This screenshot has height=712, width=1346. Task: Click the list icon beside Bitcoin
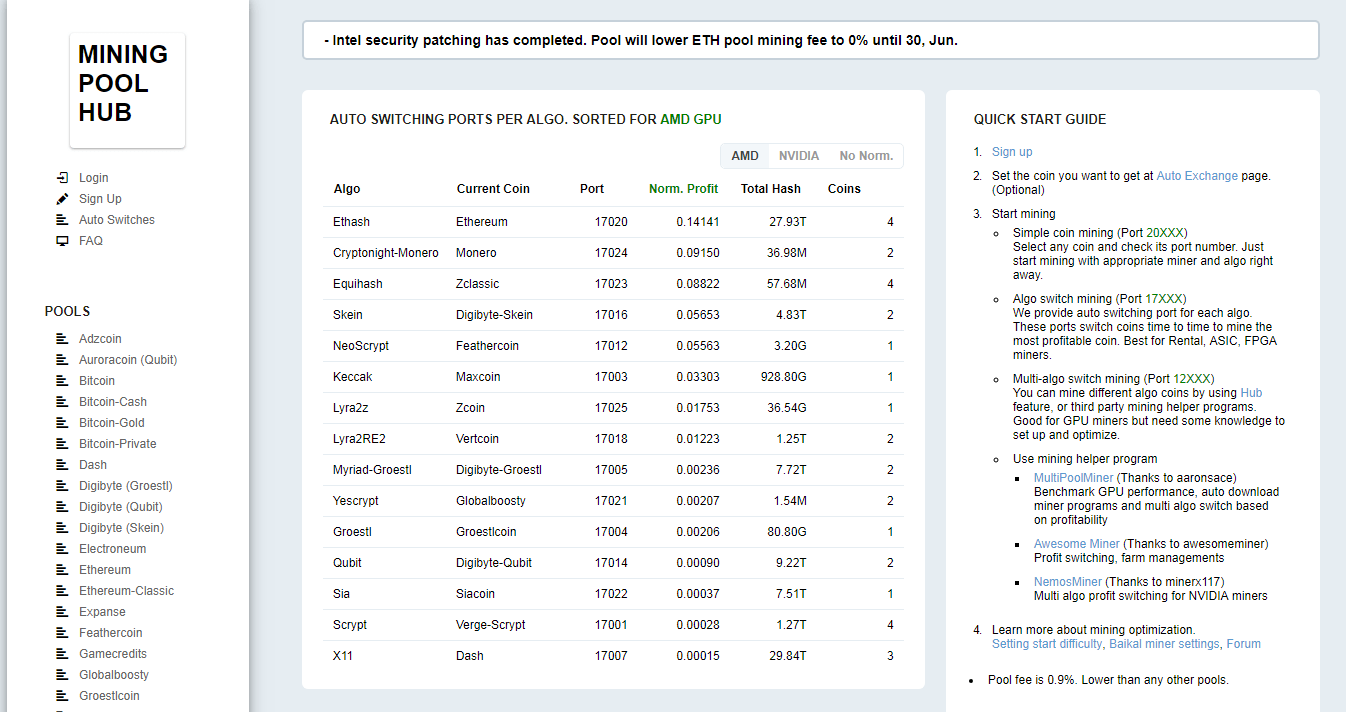[62, 381]
